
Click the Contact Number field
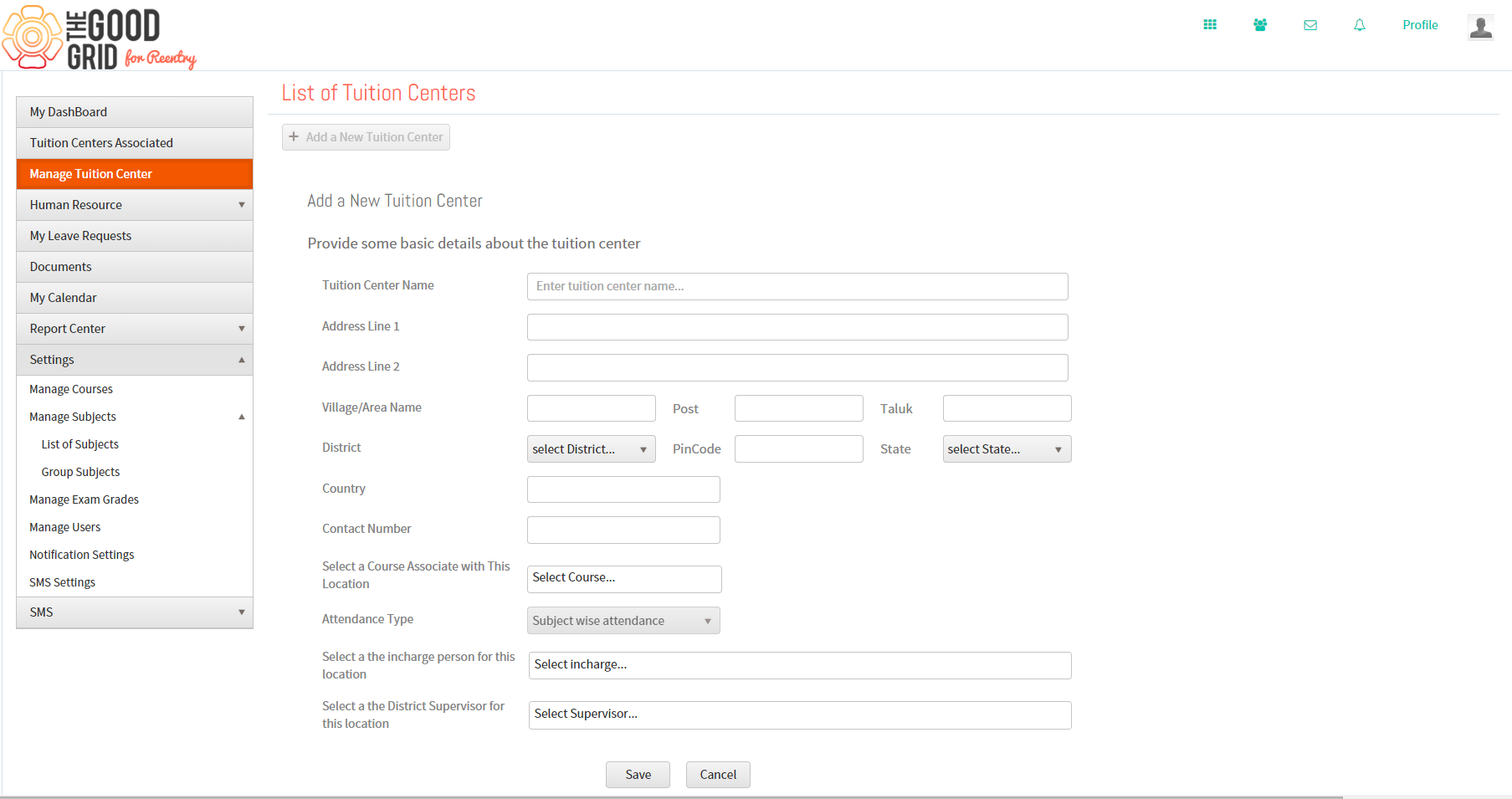point(623,530)
